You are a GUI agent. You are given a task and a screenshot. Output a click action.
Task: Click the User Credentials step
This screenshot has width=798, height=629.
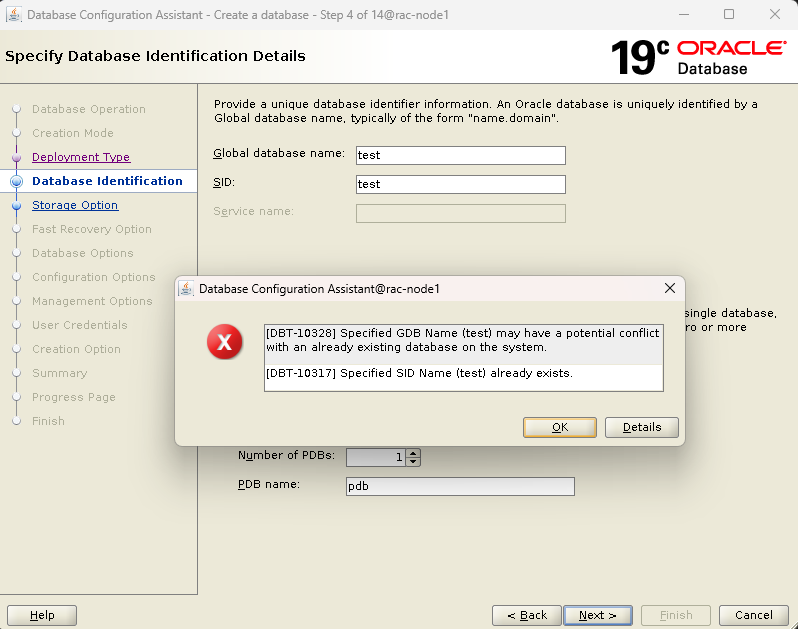[79, 325]
